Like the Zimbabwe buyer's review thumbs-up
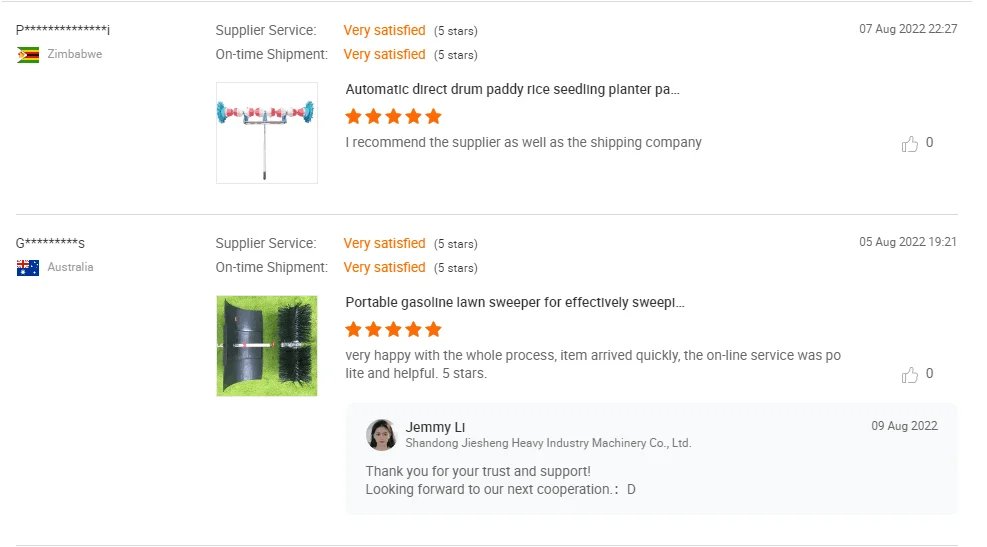 pos(910,144)
